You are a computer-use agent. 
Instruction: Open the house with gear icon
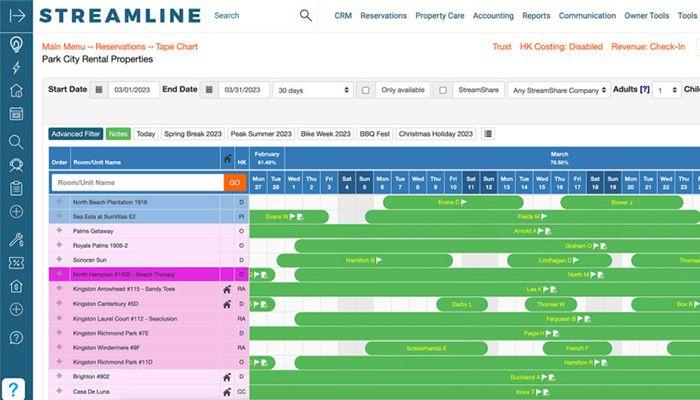tap(16, 91)
